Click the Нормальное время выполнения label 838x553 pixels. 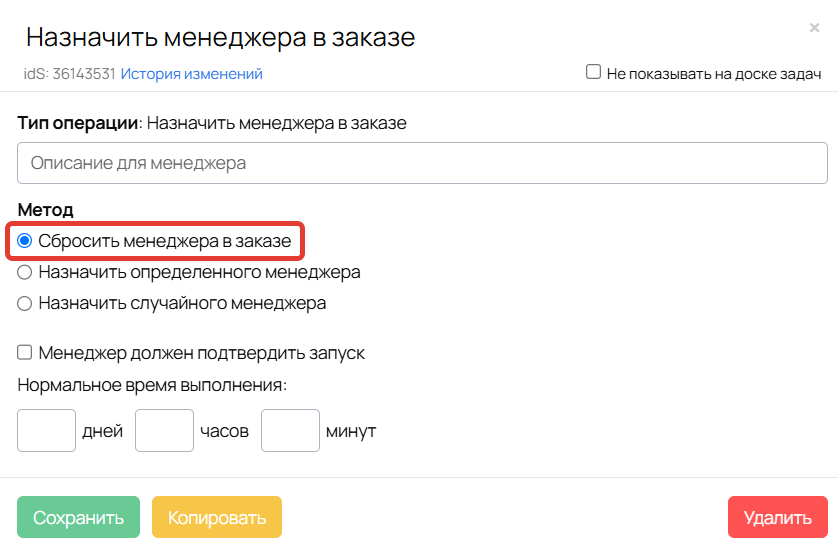tap(152, 385)
